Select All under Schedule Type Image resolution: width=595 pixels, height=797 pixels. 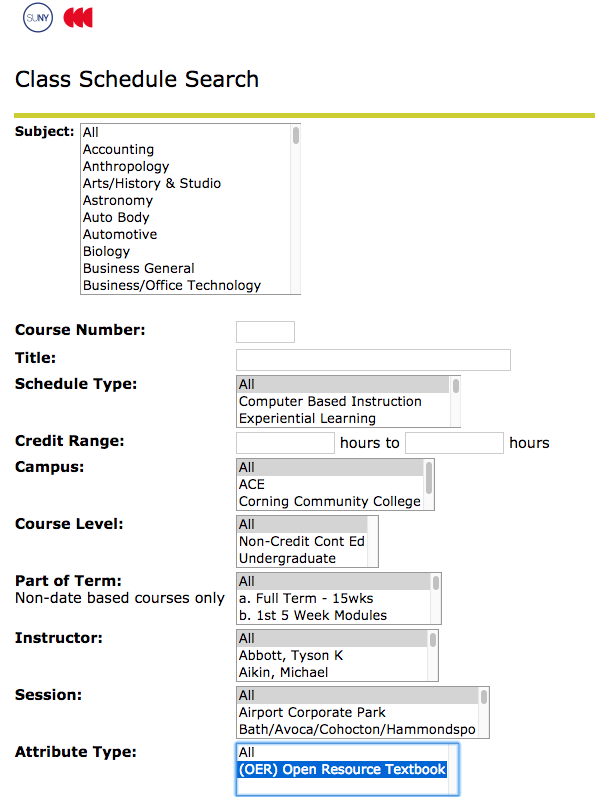(343, 384)
